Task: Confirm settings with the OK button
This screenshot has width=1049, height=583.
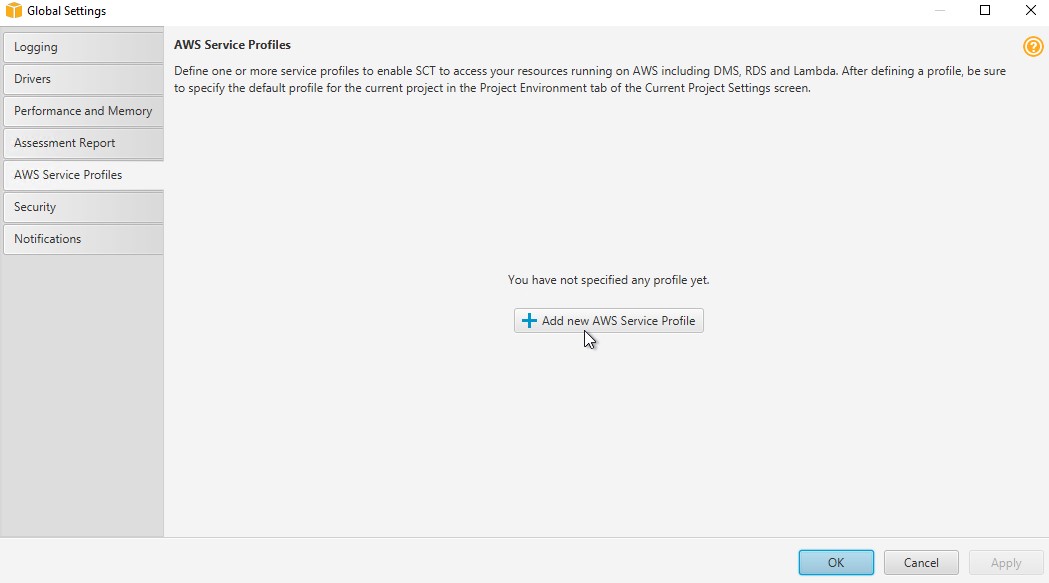Action: coord(836,563)
